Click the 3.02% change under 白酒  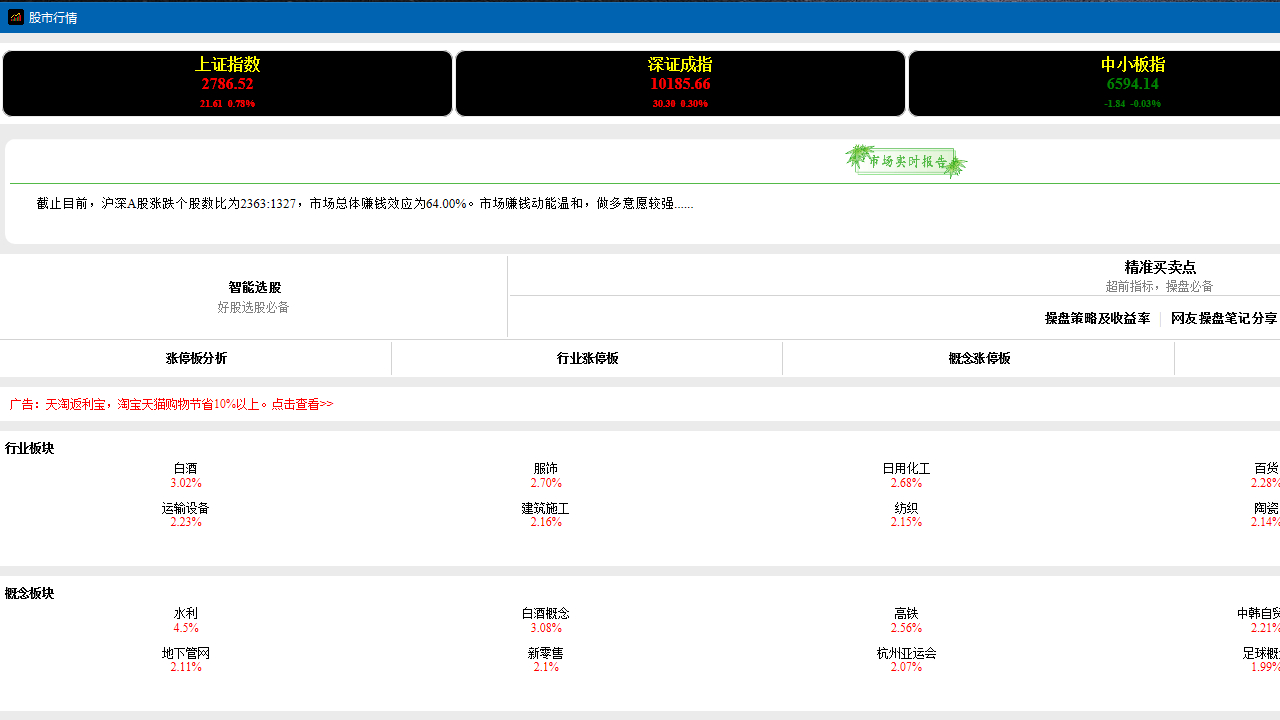(x=185, y=483)
